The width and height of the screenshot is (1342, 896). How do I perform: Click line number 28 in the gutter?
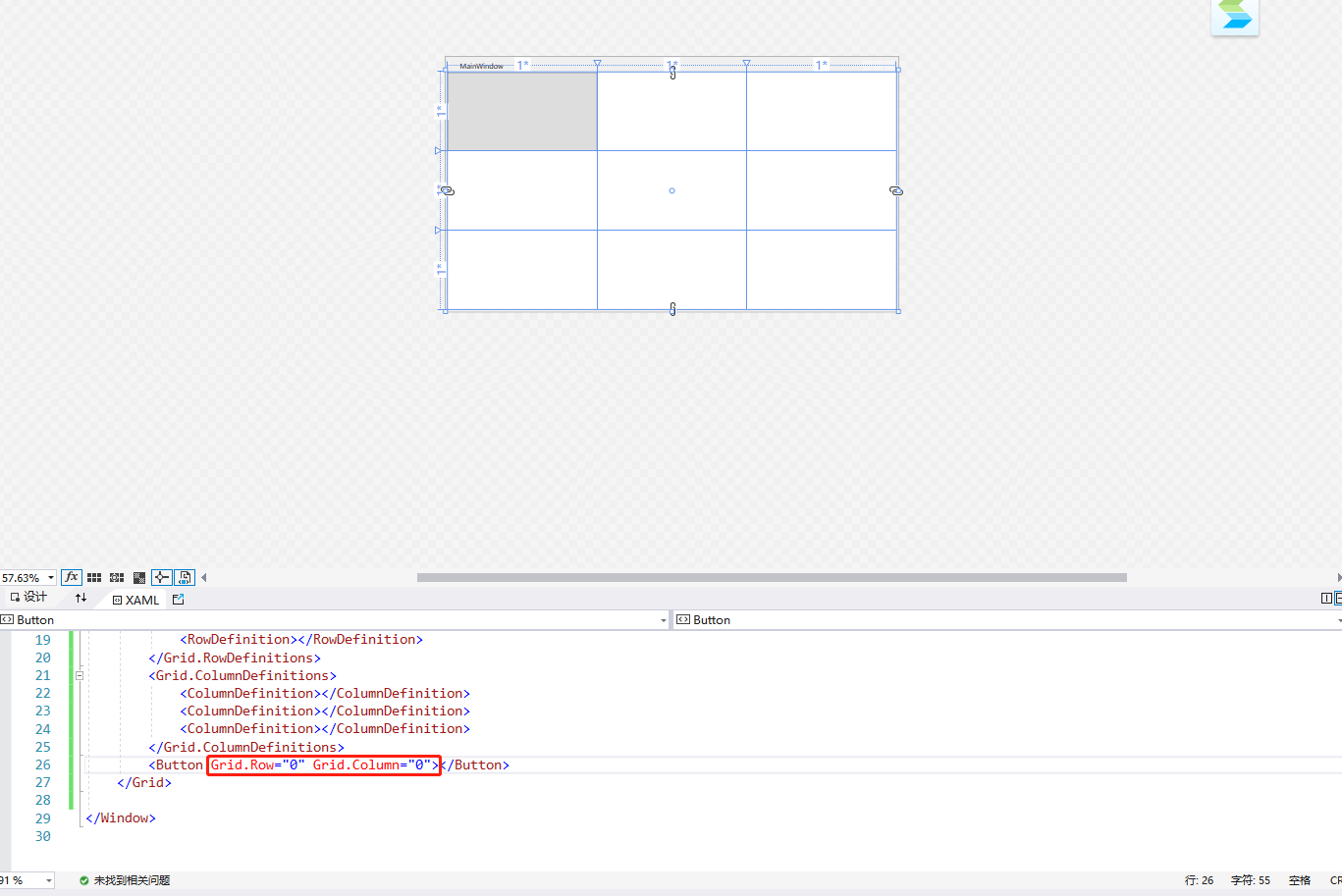point(43,800)
